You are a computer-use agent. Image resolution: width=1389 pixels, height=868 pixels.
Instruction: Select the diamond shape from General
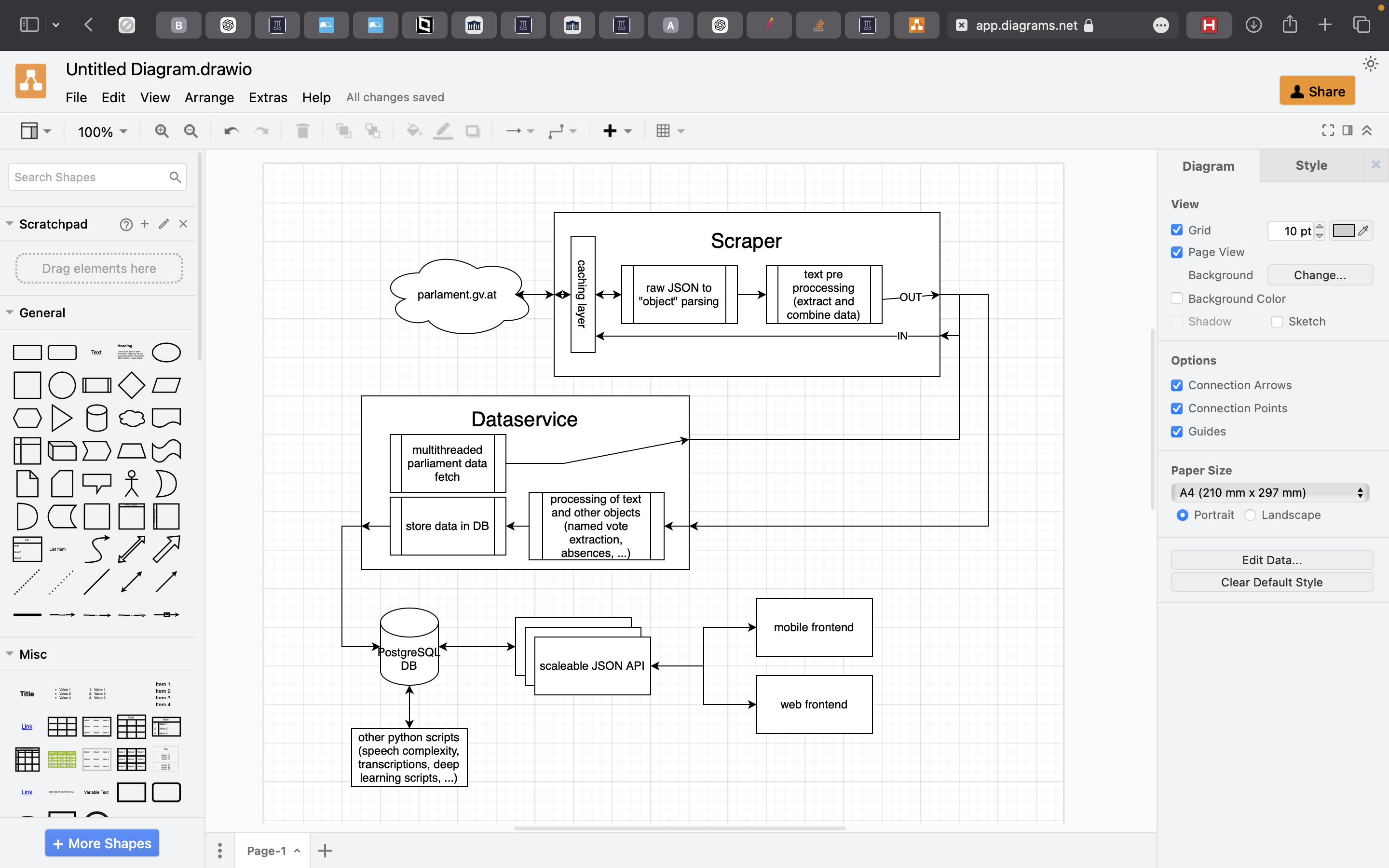(132, 385)
